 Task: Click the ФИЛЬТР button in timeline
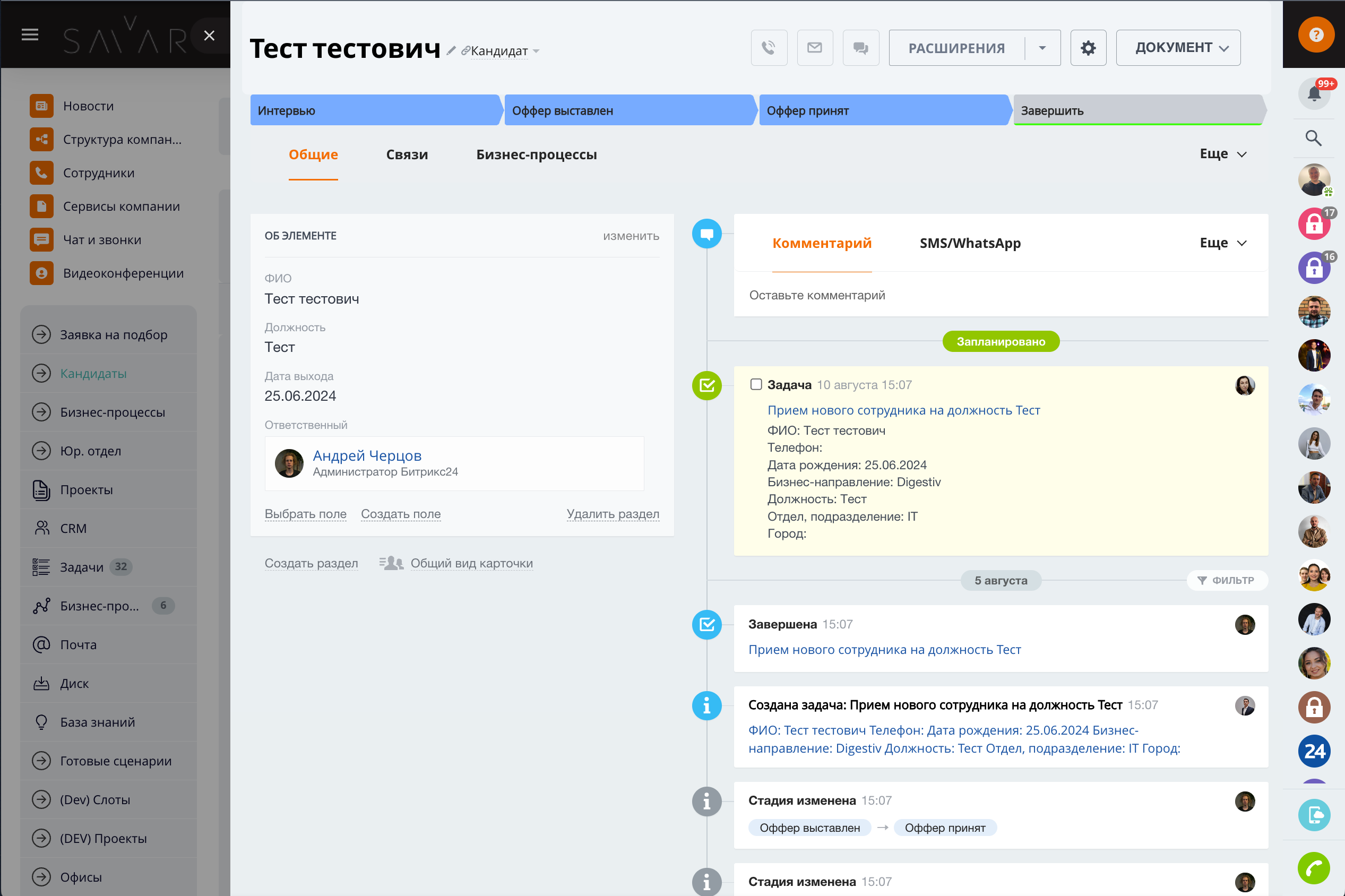1227,580
